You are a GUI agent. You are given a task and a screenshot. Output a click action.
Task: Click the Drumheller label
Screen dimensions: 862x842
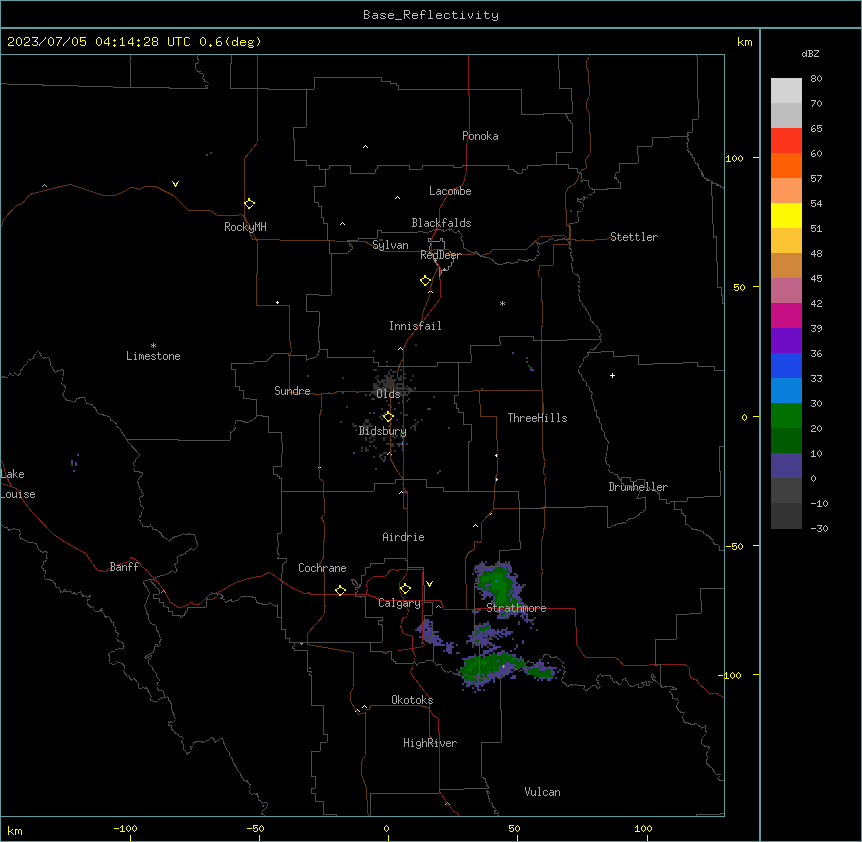(x=638, y=487)
